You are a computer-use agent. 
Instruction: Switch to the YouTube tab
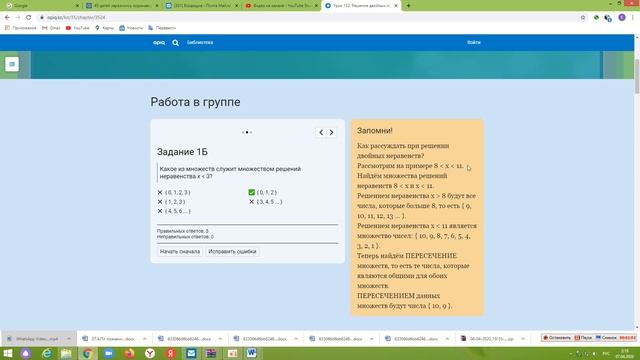click(282, 6)
